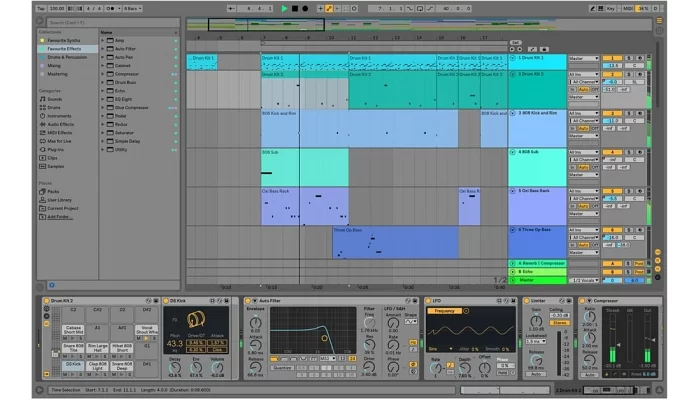Screen dimensions: 700x400
Task: Expand the Utility folder
Action: point(103,150)
